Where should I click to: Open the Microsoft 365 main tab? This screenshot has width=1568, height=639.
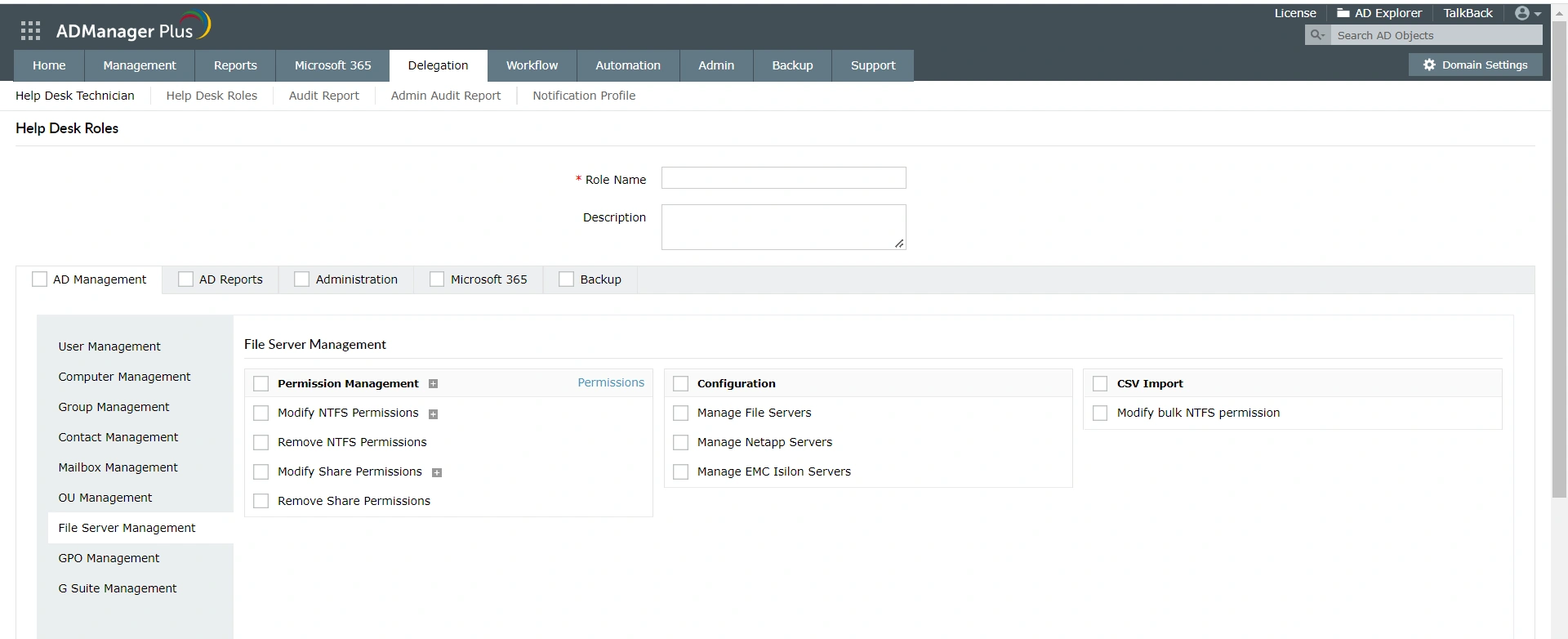(x=332, y=65)
